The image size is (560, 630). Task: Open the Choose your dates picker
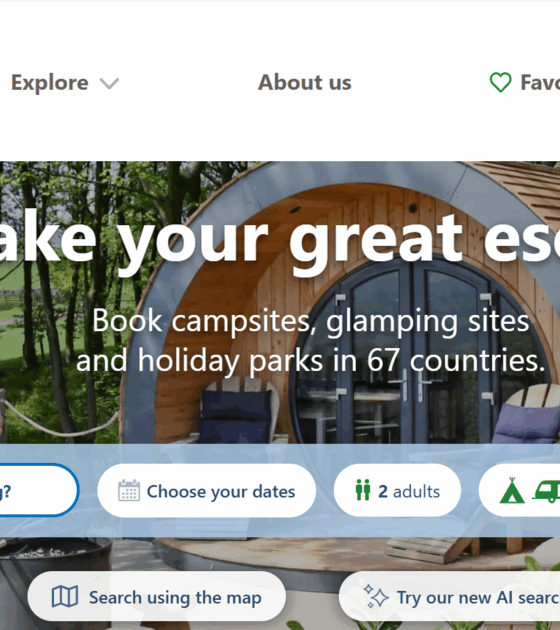[206, 491]
